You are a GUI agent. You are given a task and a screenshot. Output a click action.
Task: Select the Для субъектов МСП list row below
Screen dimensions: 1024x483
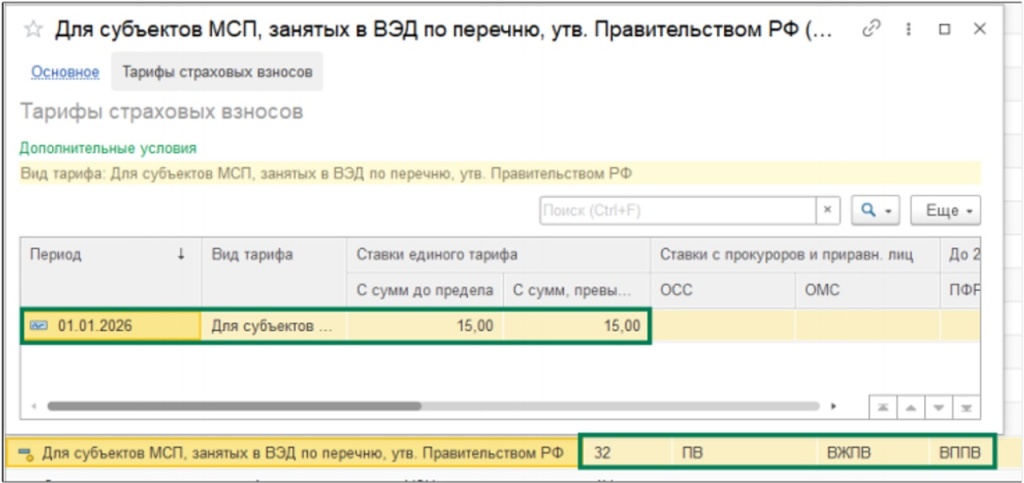click(x=300, y=453)
